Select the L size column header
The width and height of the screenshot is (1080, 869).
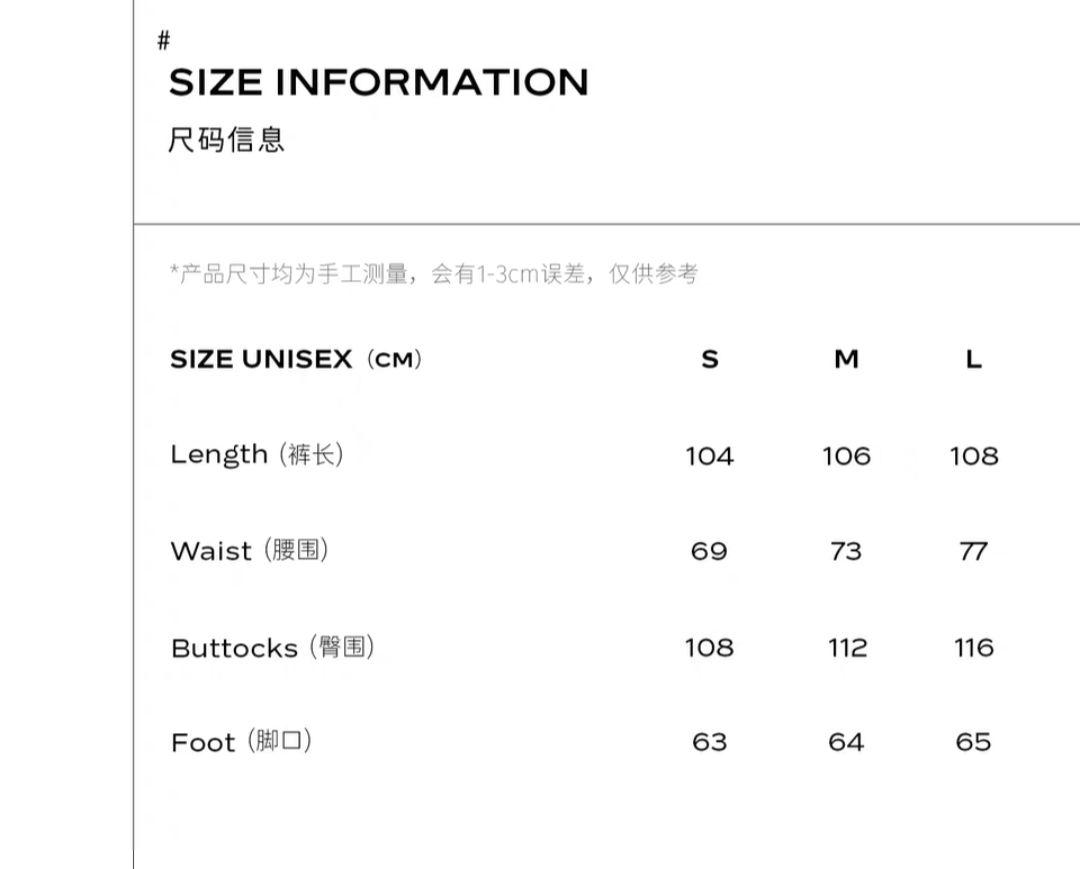pos(973,359)
